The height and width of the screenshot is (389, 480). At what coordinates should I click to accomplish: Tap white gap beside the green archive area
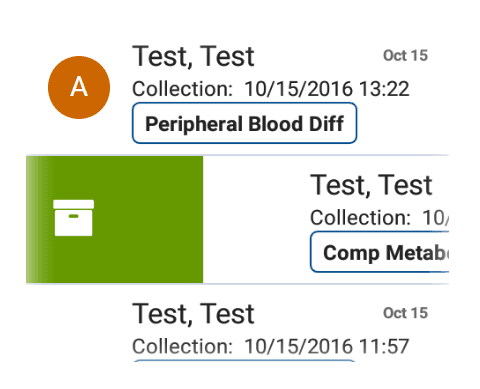pyautogui.click(x=256, y=219)
